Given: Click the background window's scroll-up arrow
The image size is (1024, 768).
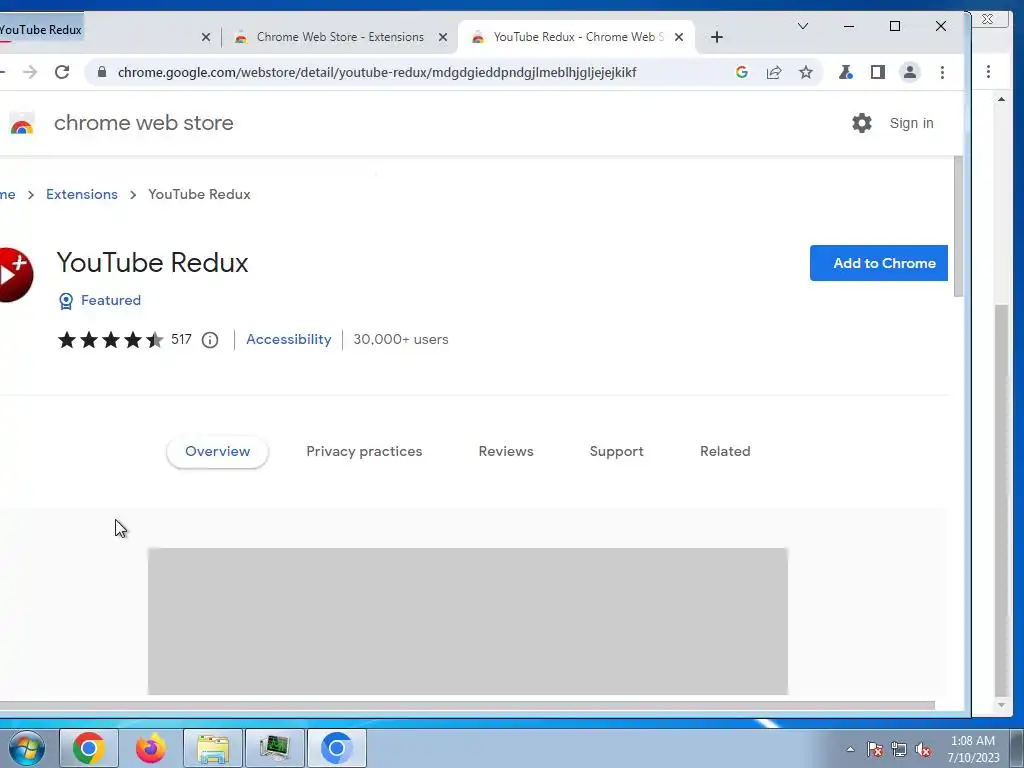Looking at the screenshot, I should [x=1002, y=99].
